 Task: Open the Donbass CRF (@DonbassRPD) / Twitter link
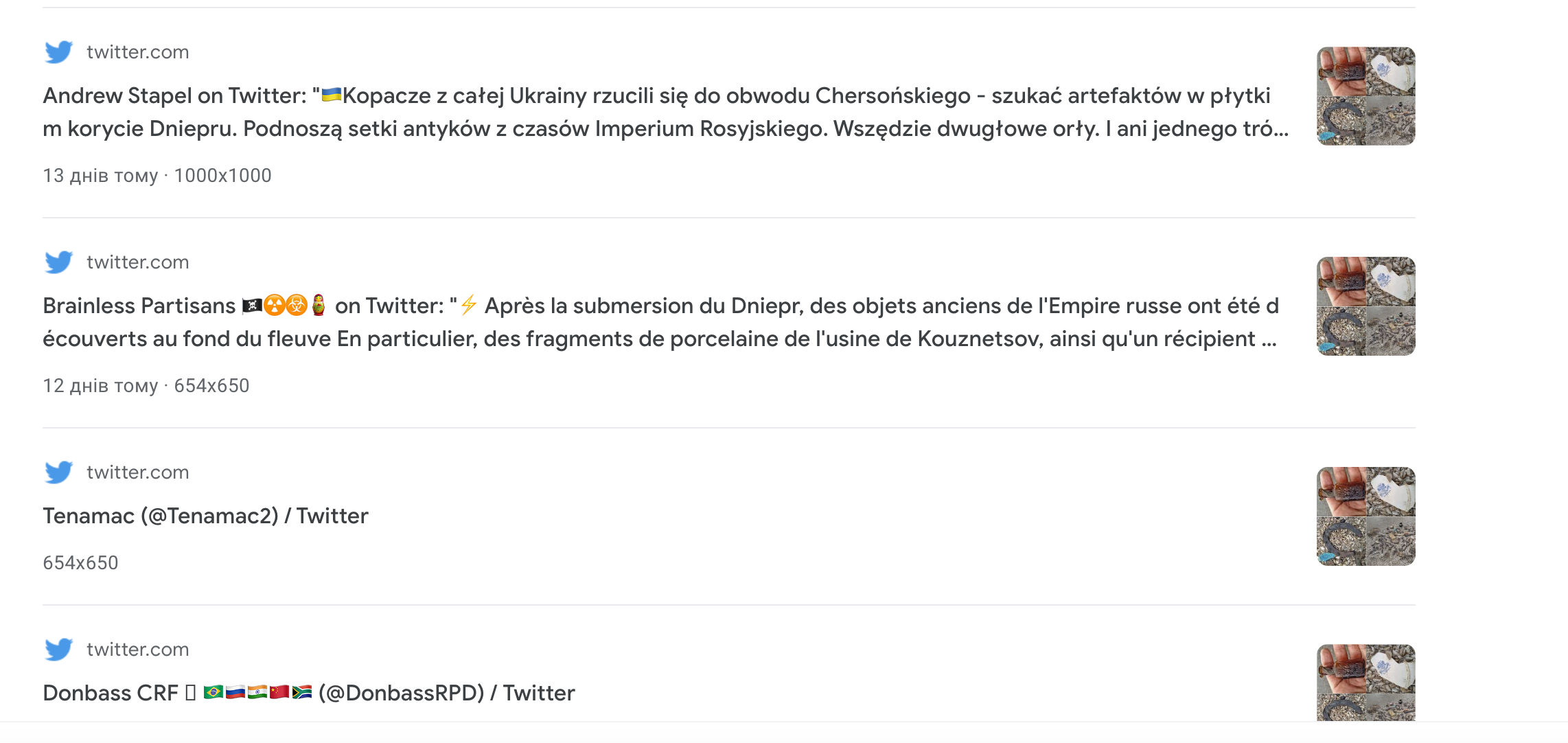coord(308,693)
